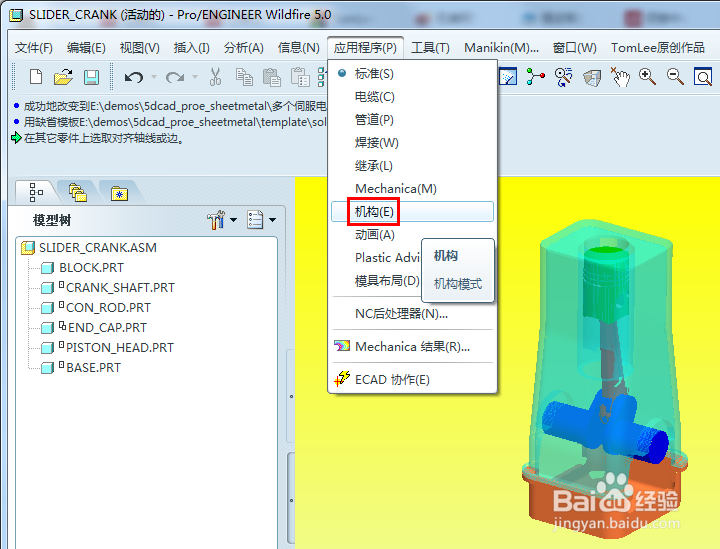The width and height of the screenshot is (720, 549).
Task: Open the 文件(F) menu
Action: tap(34, 48)
